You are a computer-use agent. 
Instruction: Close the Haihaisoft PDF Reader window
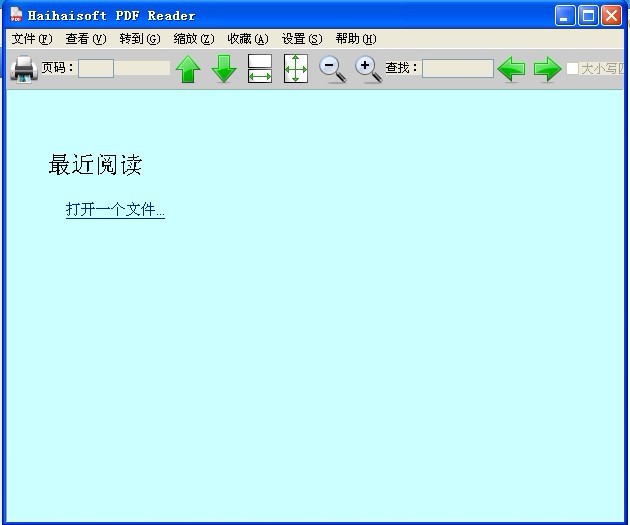612,16
